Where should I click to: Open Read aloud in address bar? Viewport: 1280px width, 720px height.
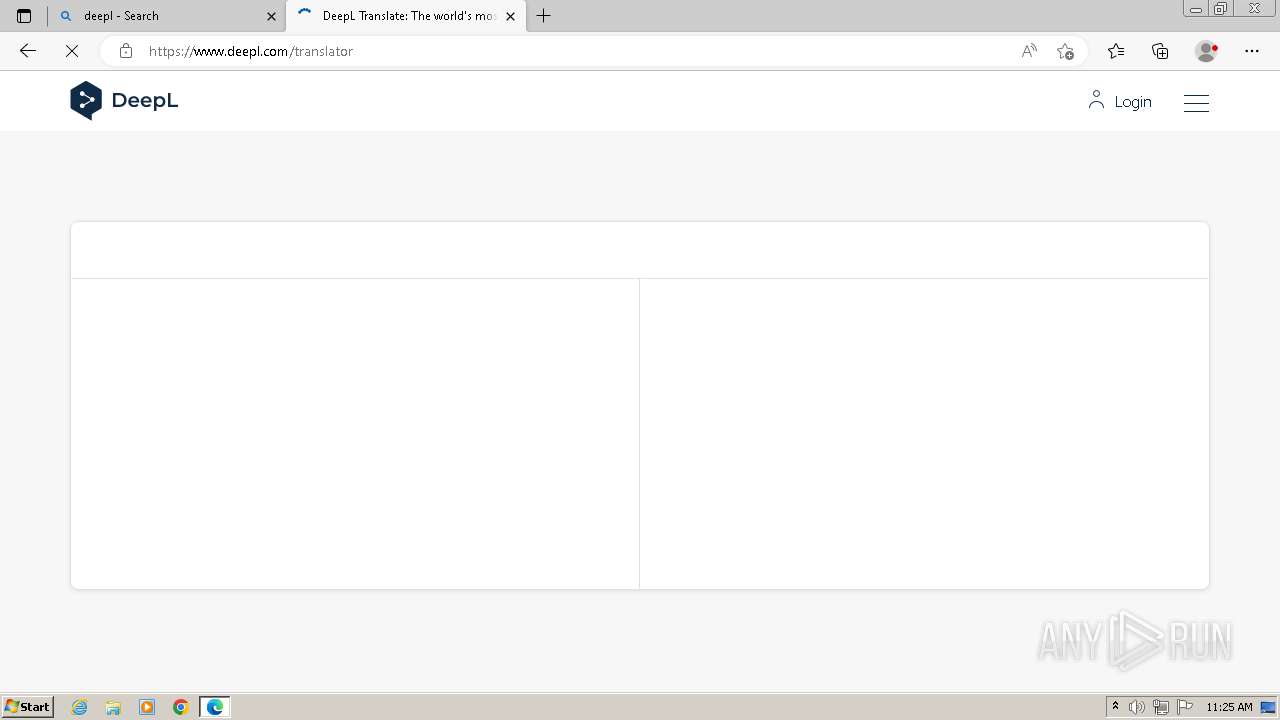click(1029, 51)
